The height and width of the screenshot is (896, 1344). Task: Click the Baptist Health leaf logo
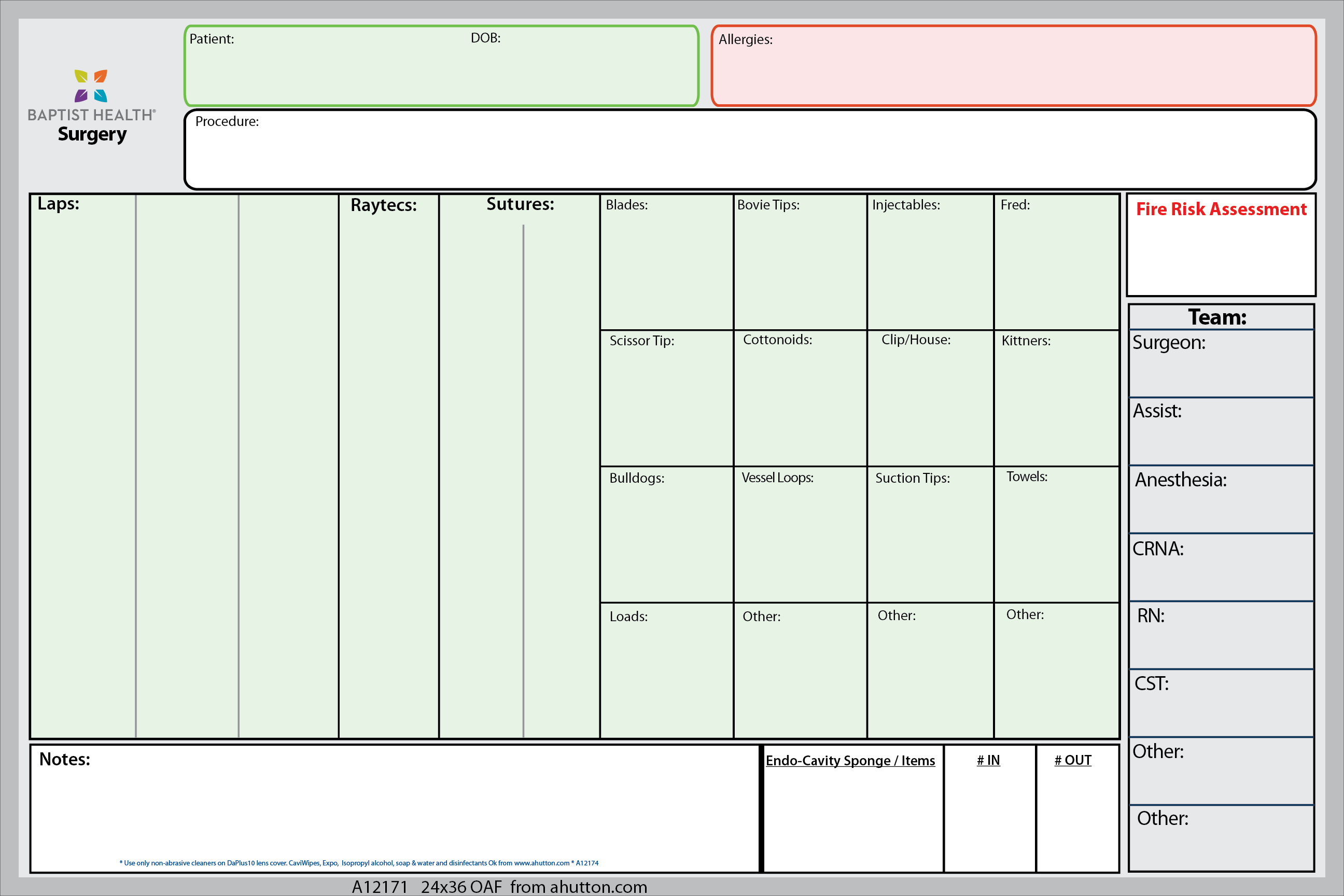tap(91, 86)
